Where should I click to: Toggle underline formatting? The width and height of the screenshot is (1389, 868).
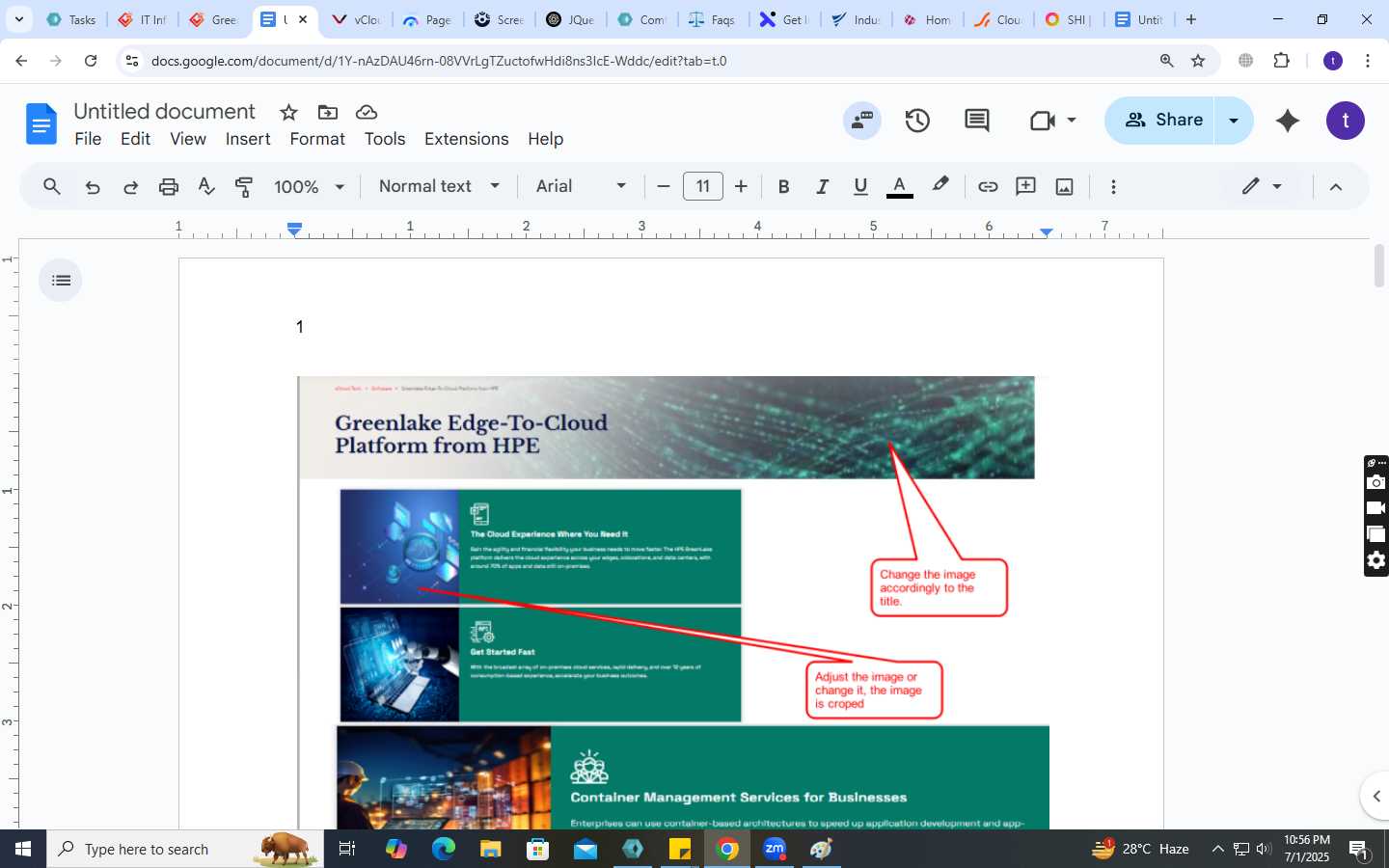click(x=860, y=186)
